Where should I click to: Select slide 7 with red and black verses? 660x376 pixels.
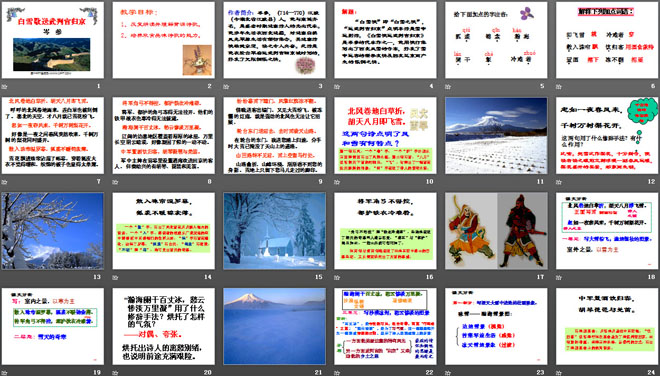point(53,136)
